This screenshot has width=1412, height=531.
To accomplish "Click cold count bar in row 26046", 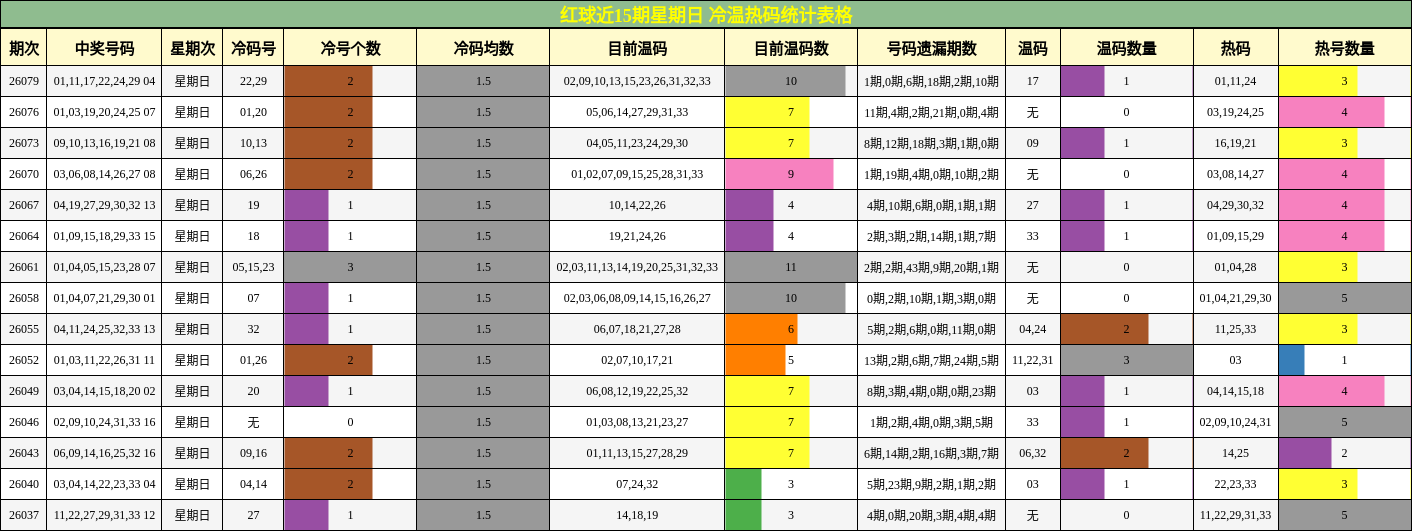I will tap(350, 422).
